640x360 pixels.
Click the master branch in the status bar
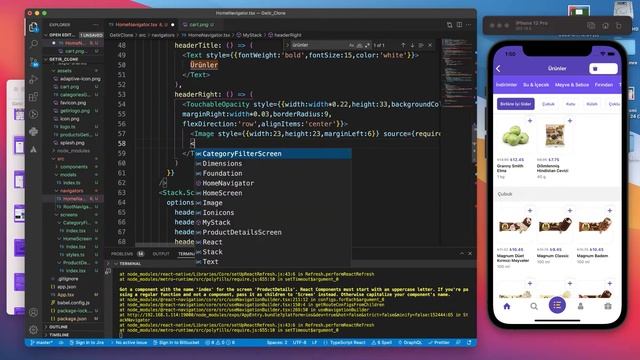point(42,342)
